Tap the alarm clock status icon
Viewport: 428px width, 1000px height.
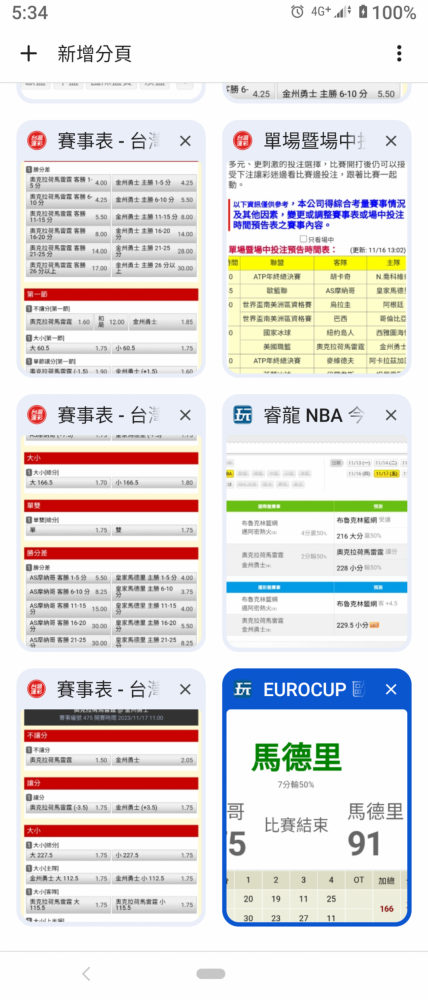297,11
